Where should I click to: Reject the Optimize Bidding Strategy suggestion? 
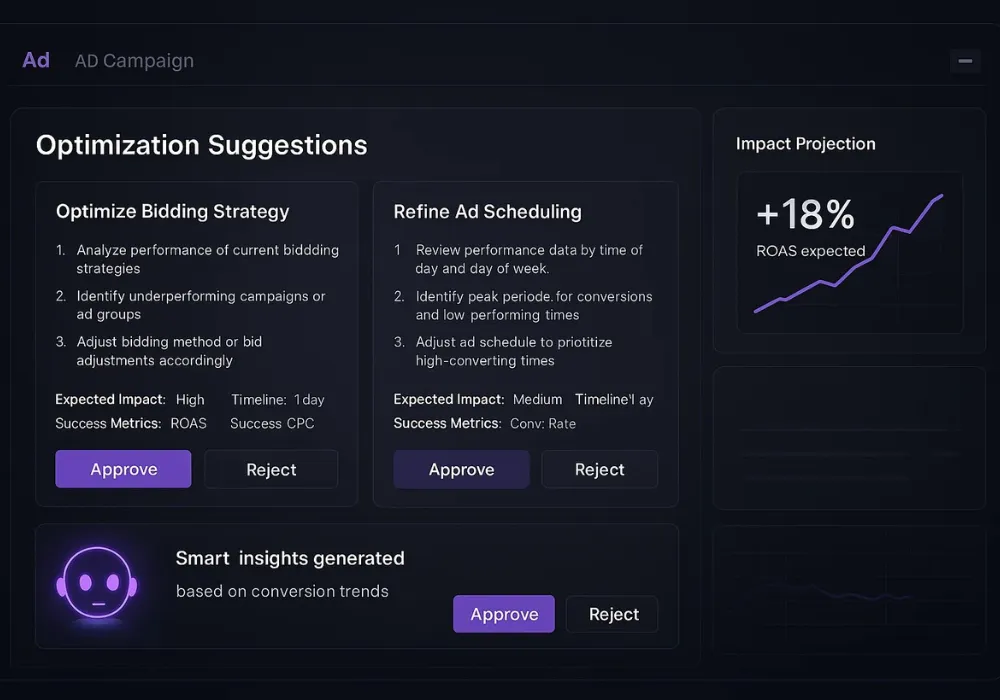click(x=271, y=469)
